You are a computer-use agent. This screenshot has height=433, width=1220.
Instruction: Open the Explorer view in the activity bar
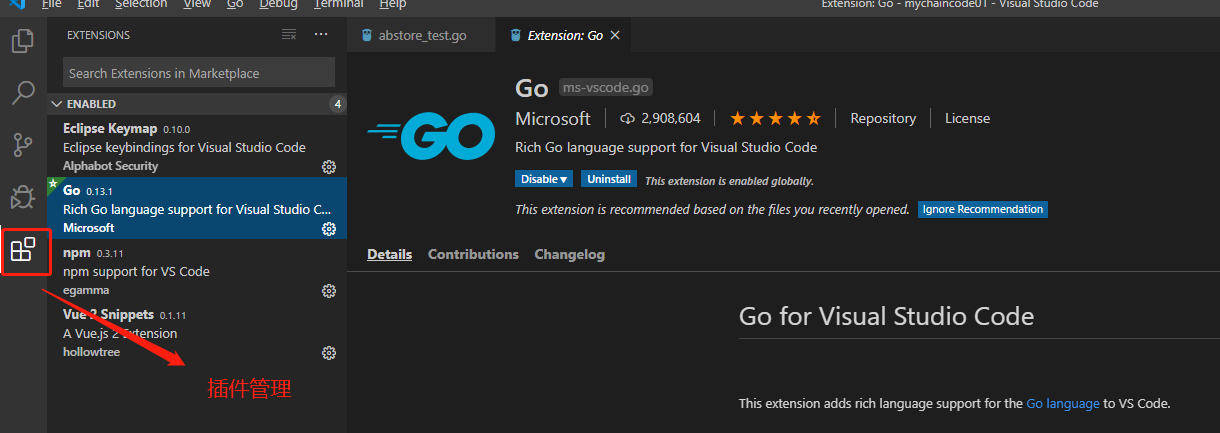[22, 41]
